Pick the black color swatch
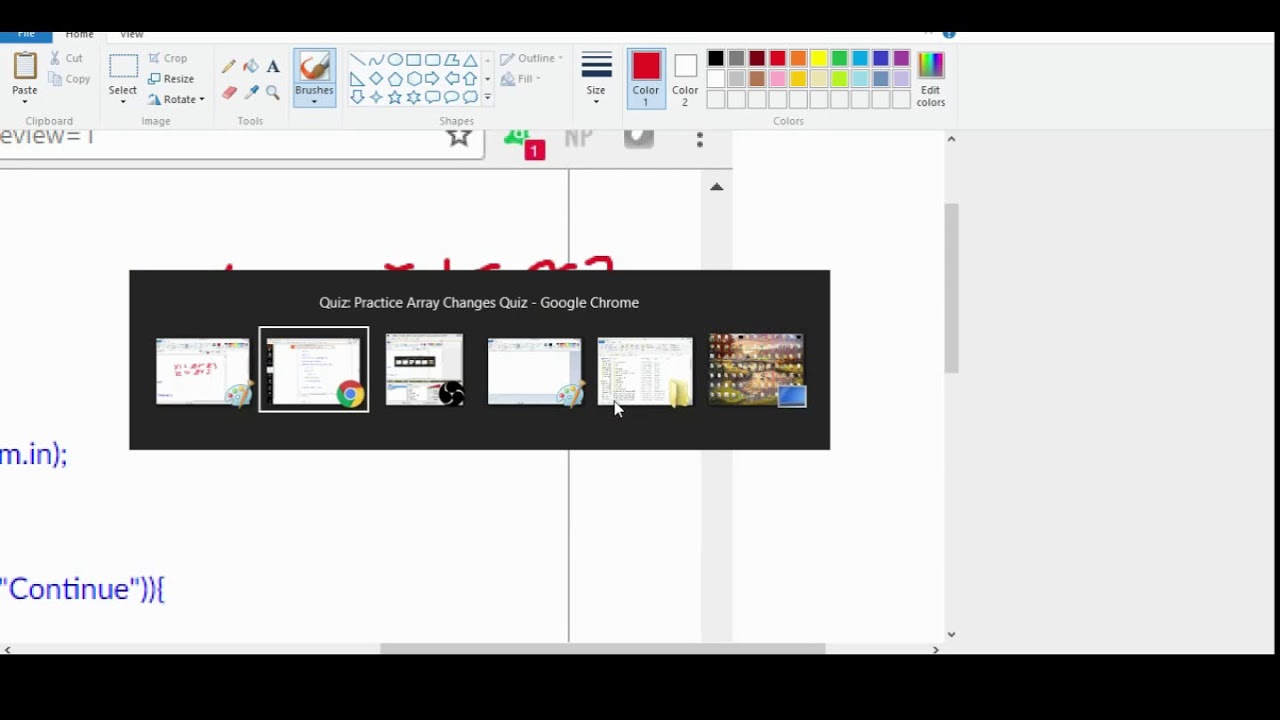1280x720 pixels. tap(716, 59)
